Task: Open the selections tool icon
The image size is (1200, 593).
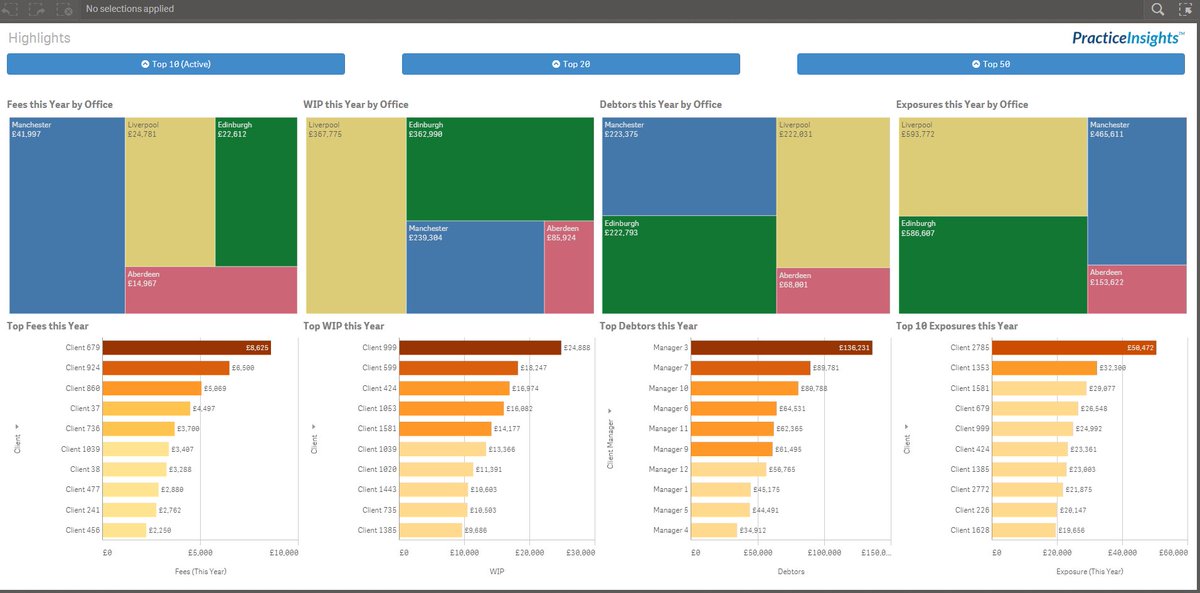Action: click(1185, 9)
